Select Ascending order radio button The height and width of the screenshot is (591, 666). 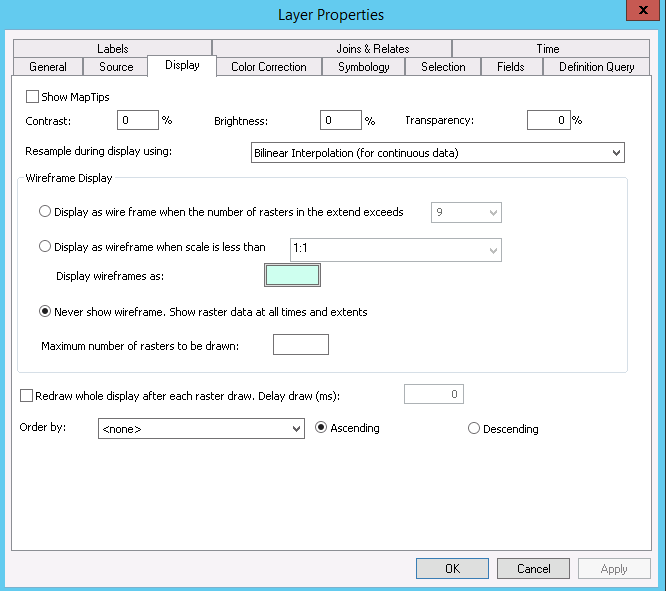tap(322, 428)
